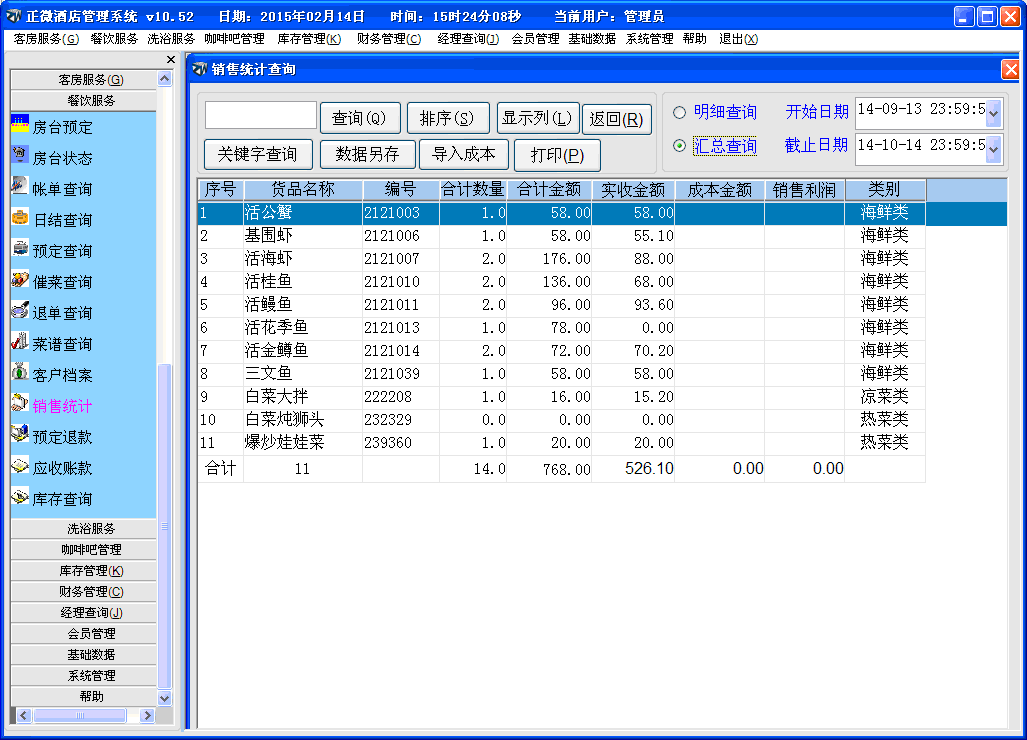Select the 汇总查询 radio button
Image resolution: width=1027 pixels, height=740 pixels.
tap(680, 145)
